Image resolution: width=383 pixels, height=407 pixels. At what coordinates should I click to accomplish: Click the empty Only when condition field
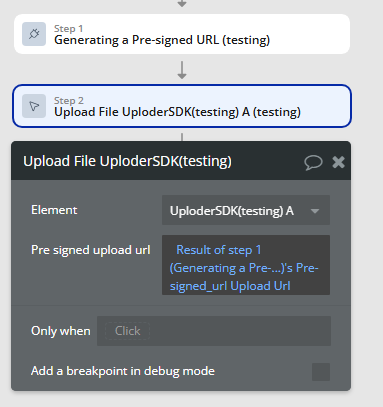click(214, 331)
